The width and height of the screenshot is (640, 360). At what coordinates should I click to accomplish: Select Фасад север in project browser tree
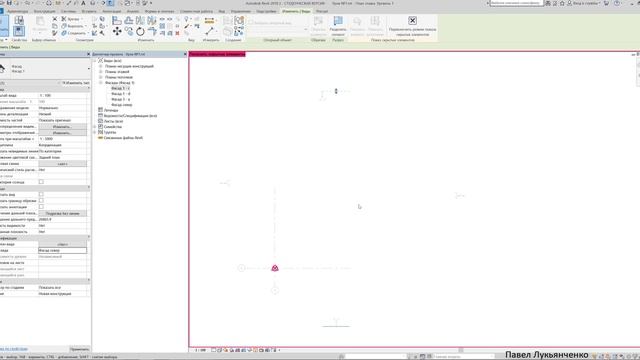122,105
